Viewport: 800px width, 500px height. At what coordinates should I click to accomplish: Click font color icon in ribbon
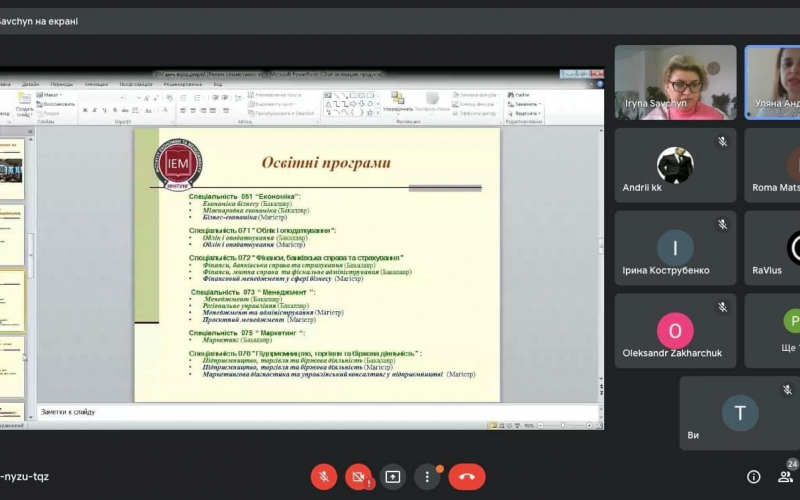pyautogui.click(x=165, y=110)
